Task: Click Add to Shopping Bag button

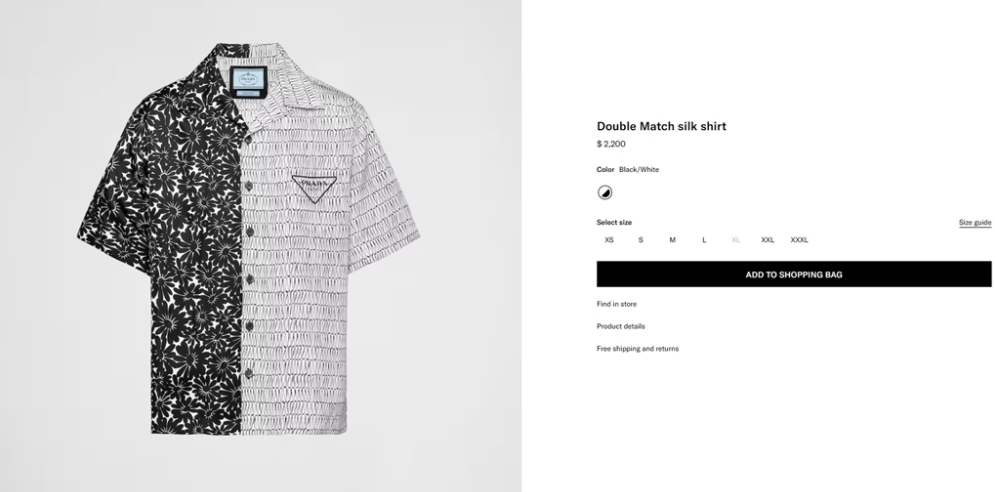Action: pyautogui.click(x=794, y=274)
